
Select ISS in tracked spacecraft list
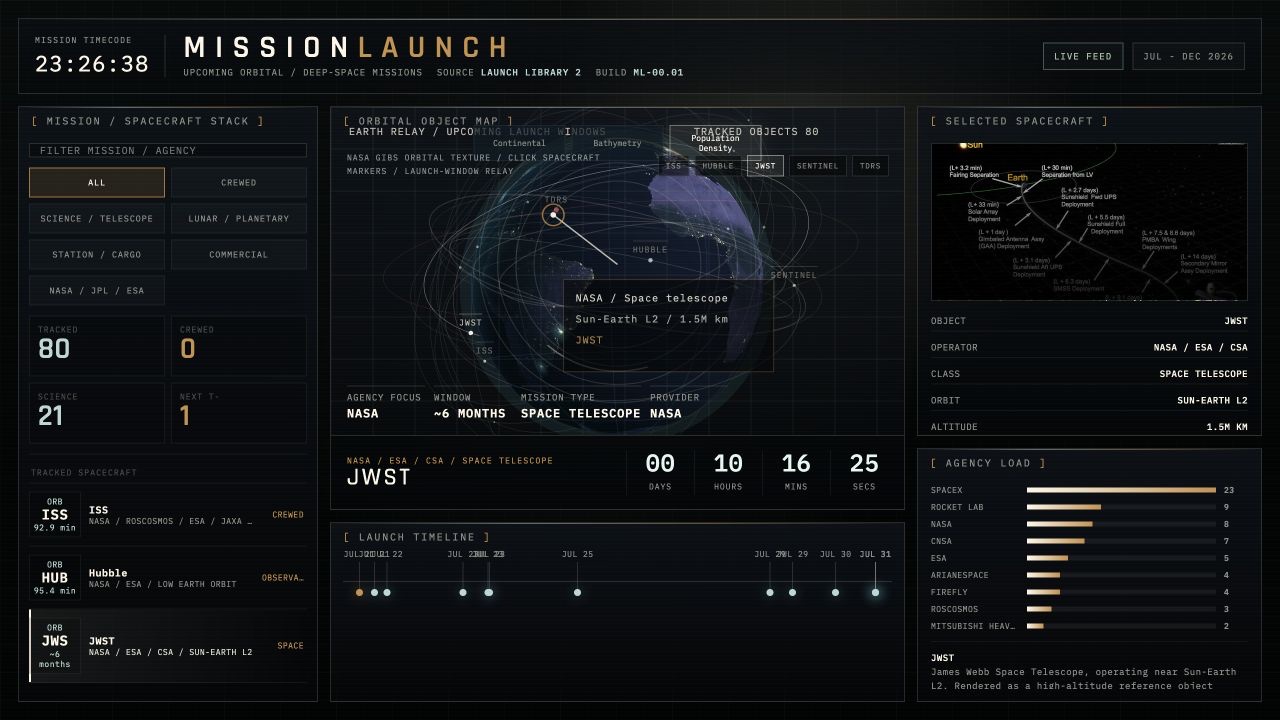point(168,515)
